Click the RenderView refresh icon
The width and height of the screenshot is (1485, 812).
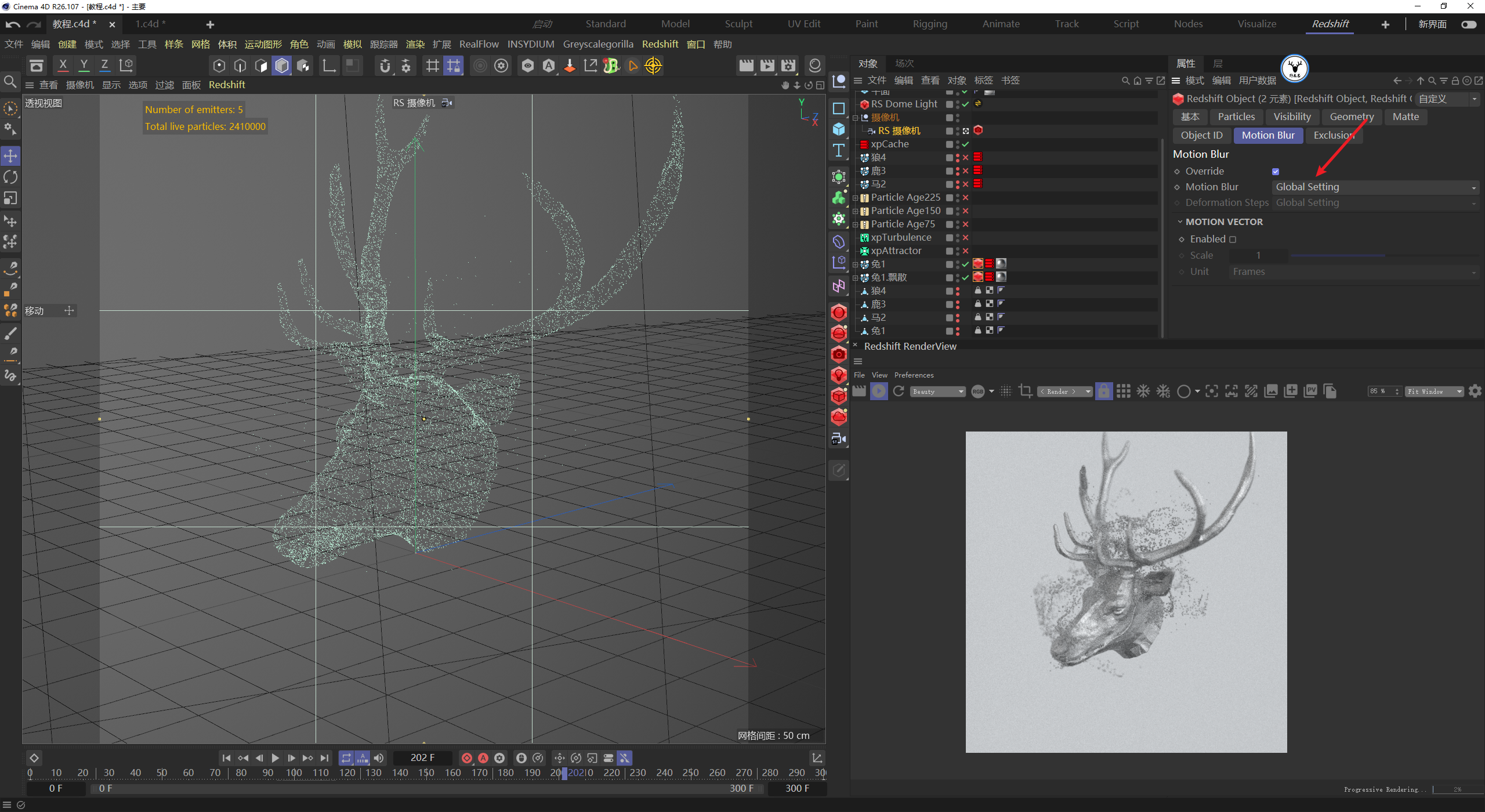coord(899,391)
